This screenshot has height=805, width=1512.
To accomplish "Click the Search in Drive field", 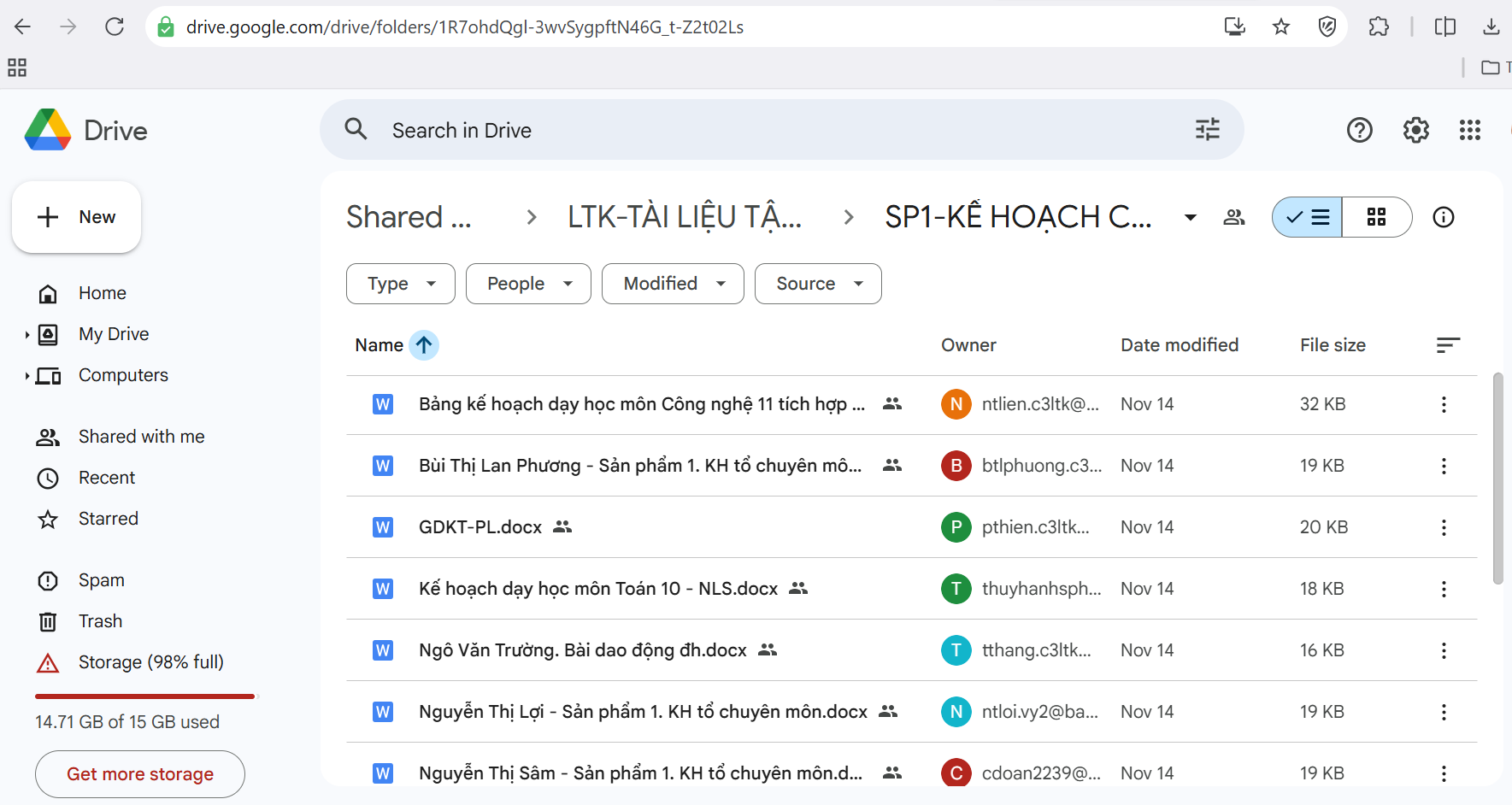I will [769, 130].
